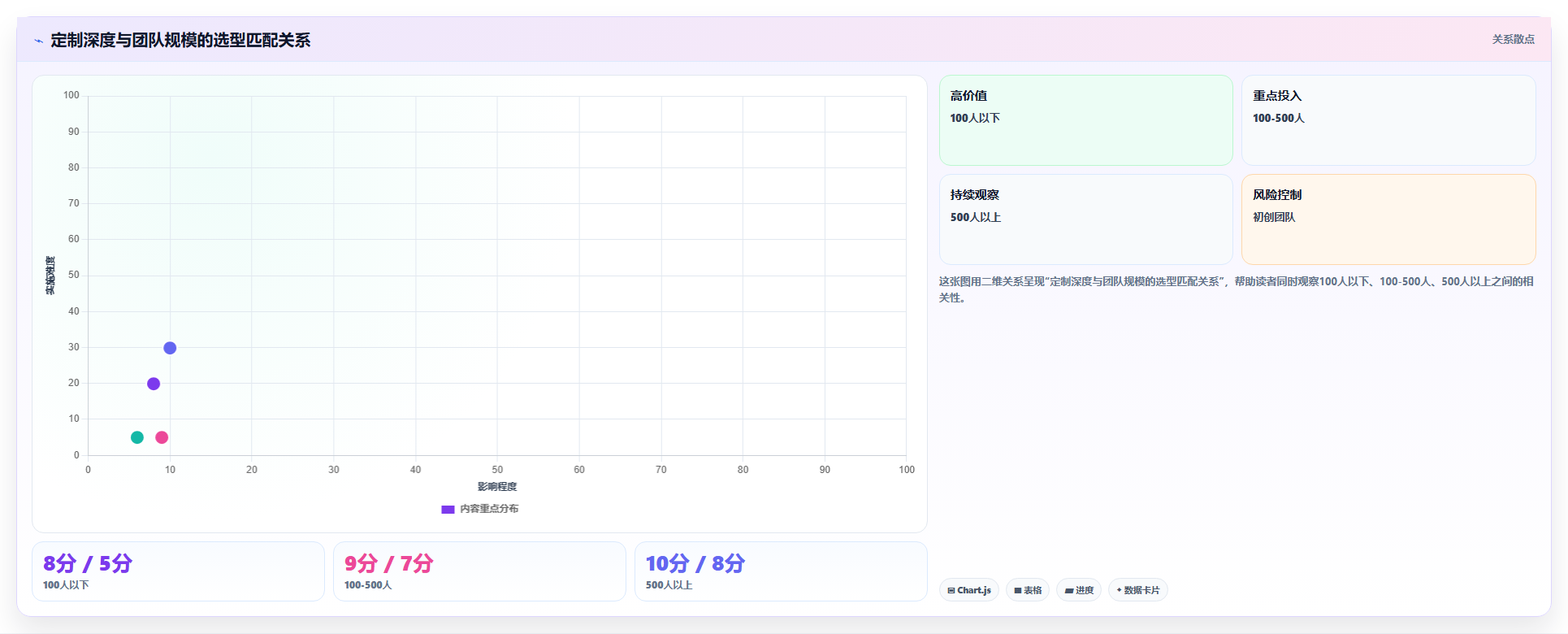Select the 表格 tag
The image size is (1568, 634).
click(x=1028, y=590)
